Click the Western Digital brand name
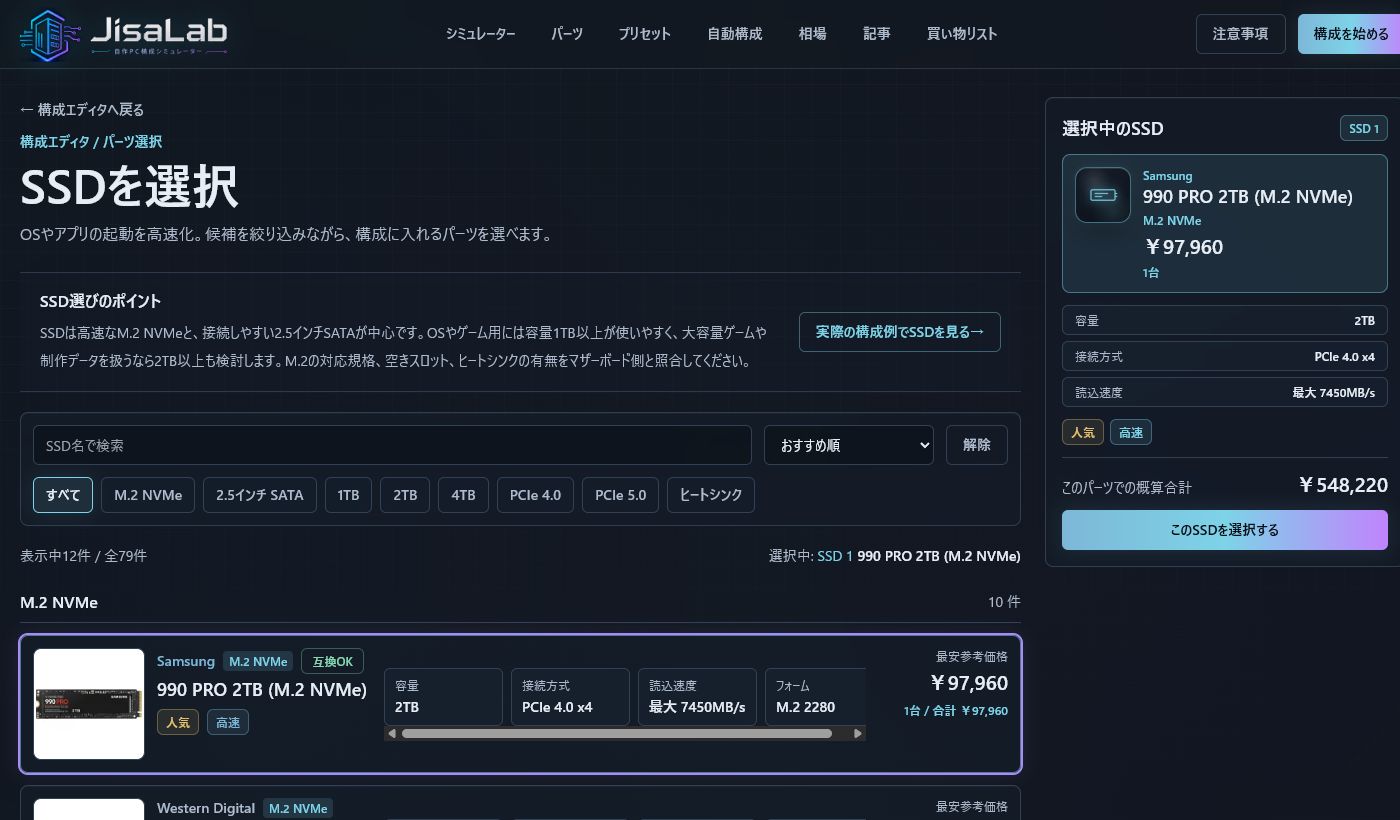The image size is (1400, 820). coord(206,808)
